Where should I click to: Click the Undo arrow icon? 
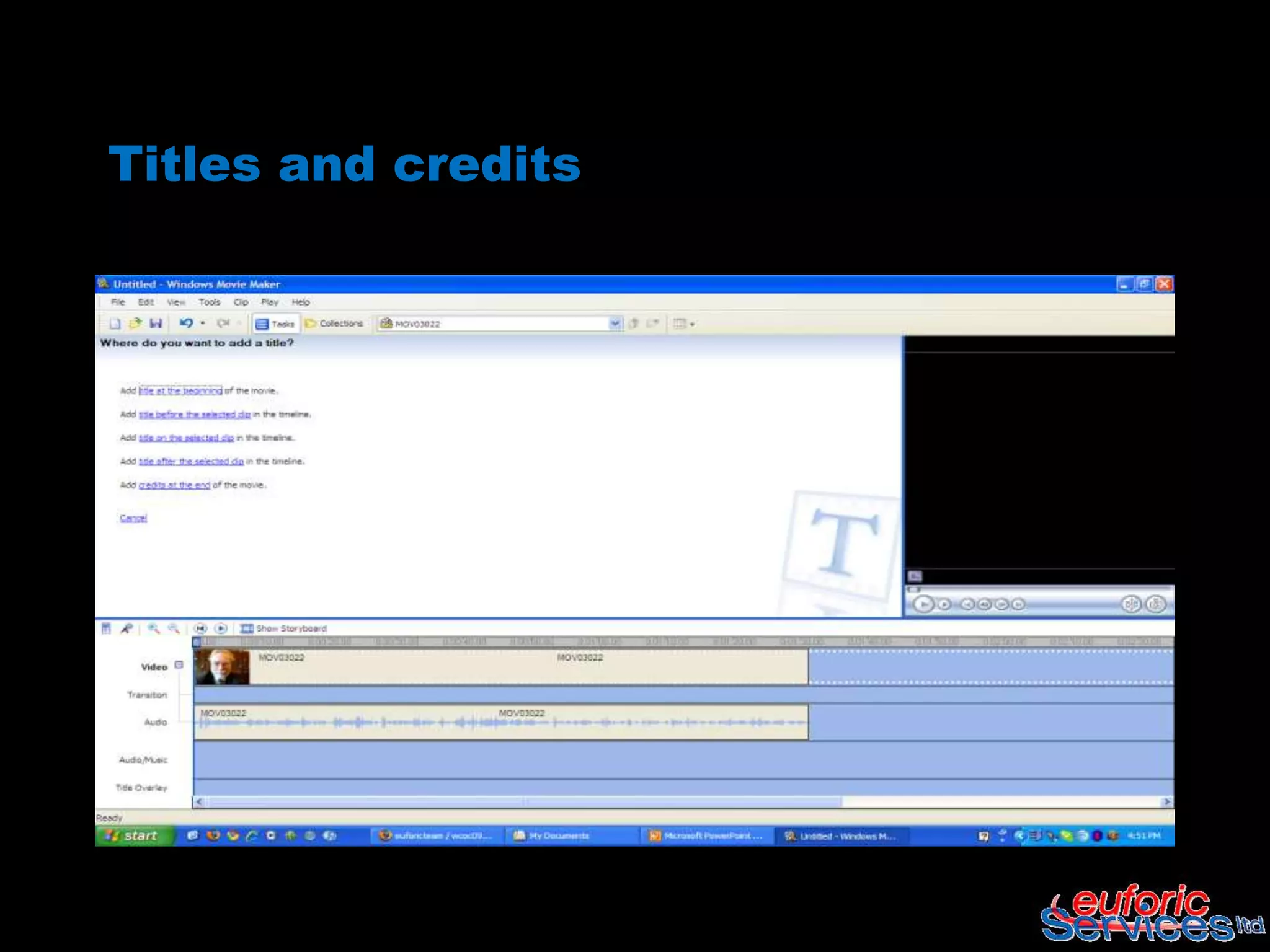[186, 323]
